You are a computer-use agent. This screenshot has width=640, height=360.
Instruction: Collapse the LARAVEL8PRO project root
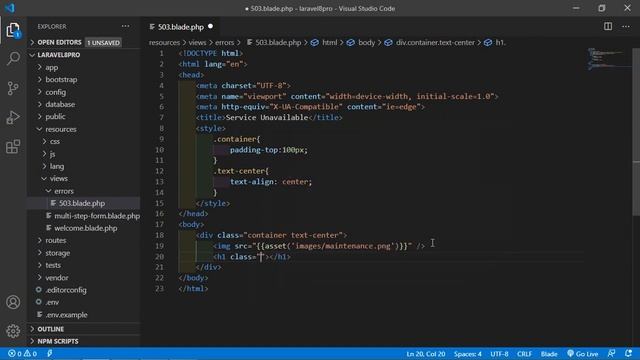58,55
